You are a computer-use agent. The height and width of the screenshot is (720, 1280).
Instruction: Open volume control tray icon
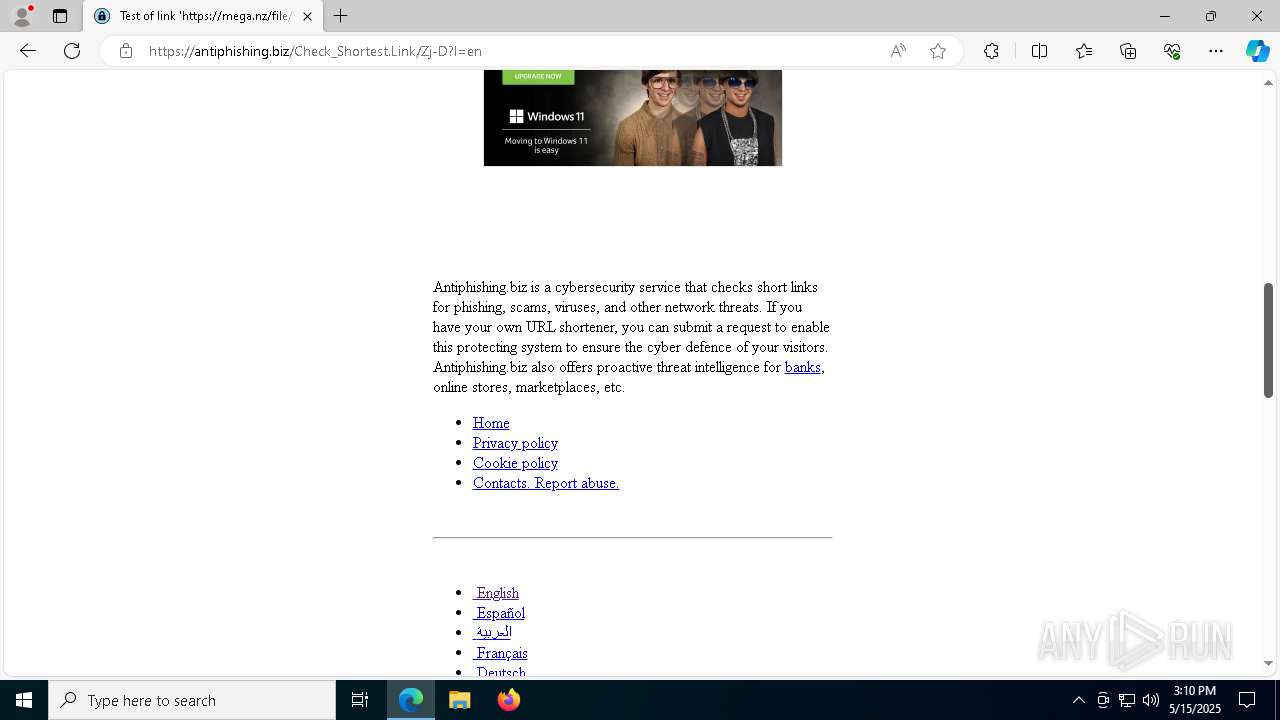[1151, 700]
